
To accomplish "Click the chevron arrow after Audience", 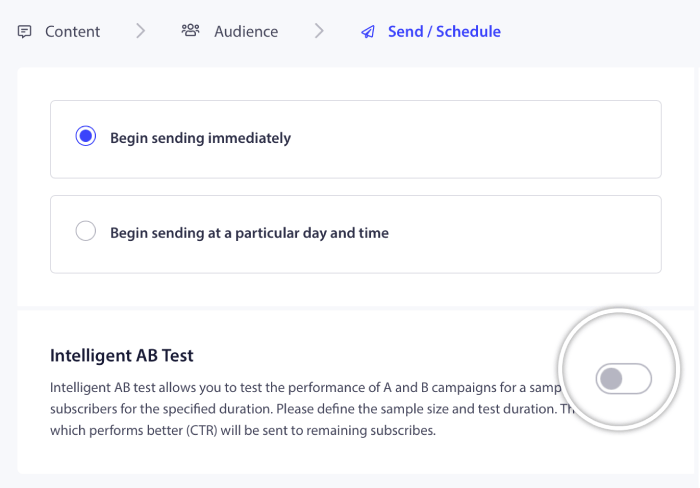I will [x=319, y=31].
